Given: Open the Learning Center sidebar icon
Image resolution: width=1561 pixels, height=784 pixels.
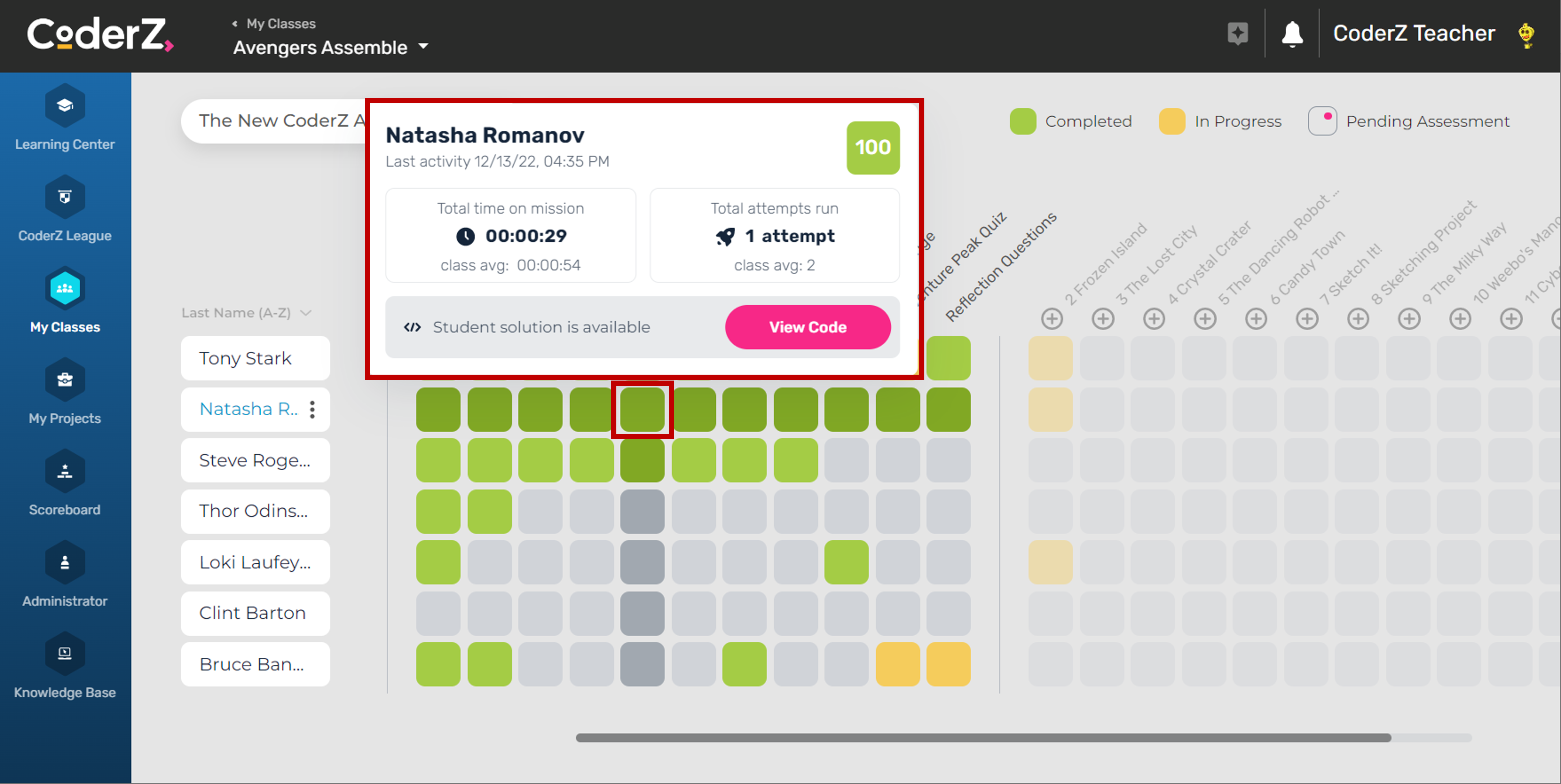Looking at the screenshot, I should [x=65, y=106].
